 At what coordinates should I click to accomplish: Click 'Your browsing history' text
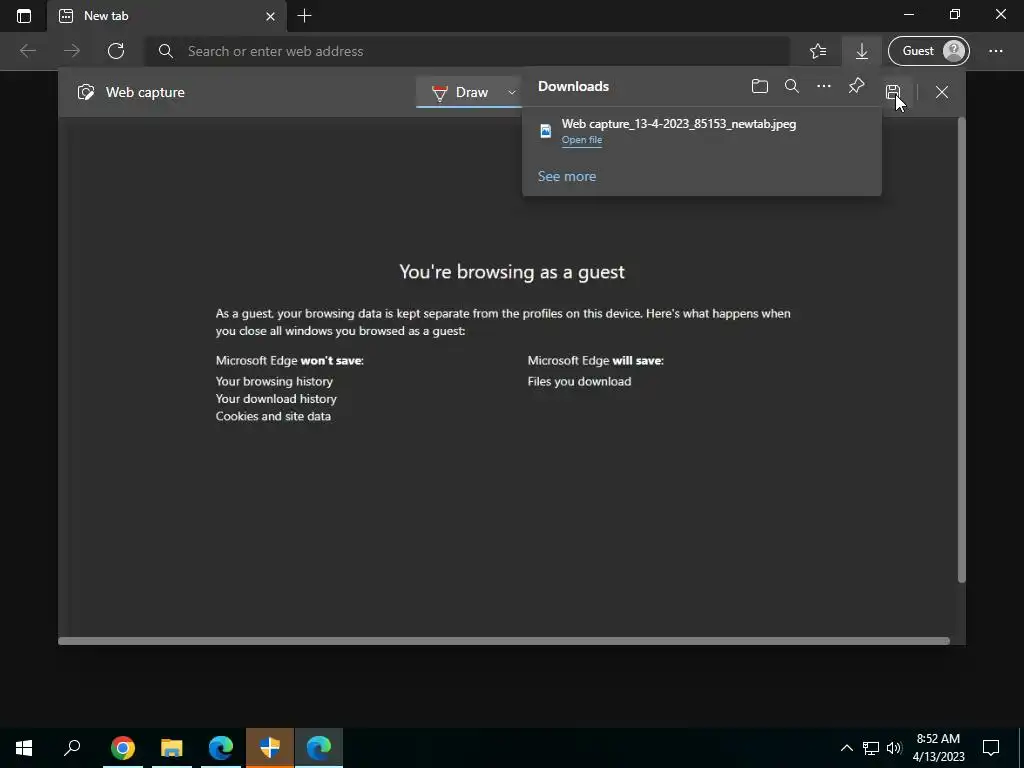pyautogui.click(x=274, y=381)
